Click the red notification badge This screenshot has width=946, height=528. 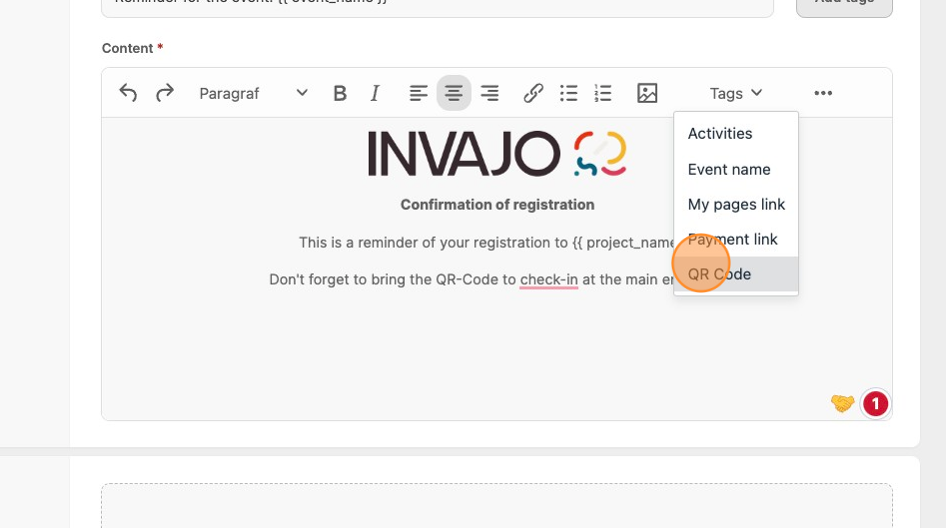tap(875, 404)
